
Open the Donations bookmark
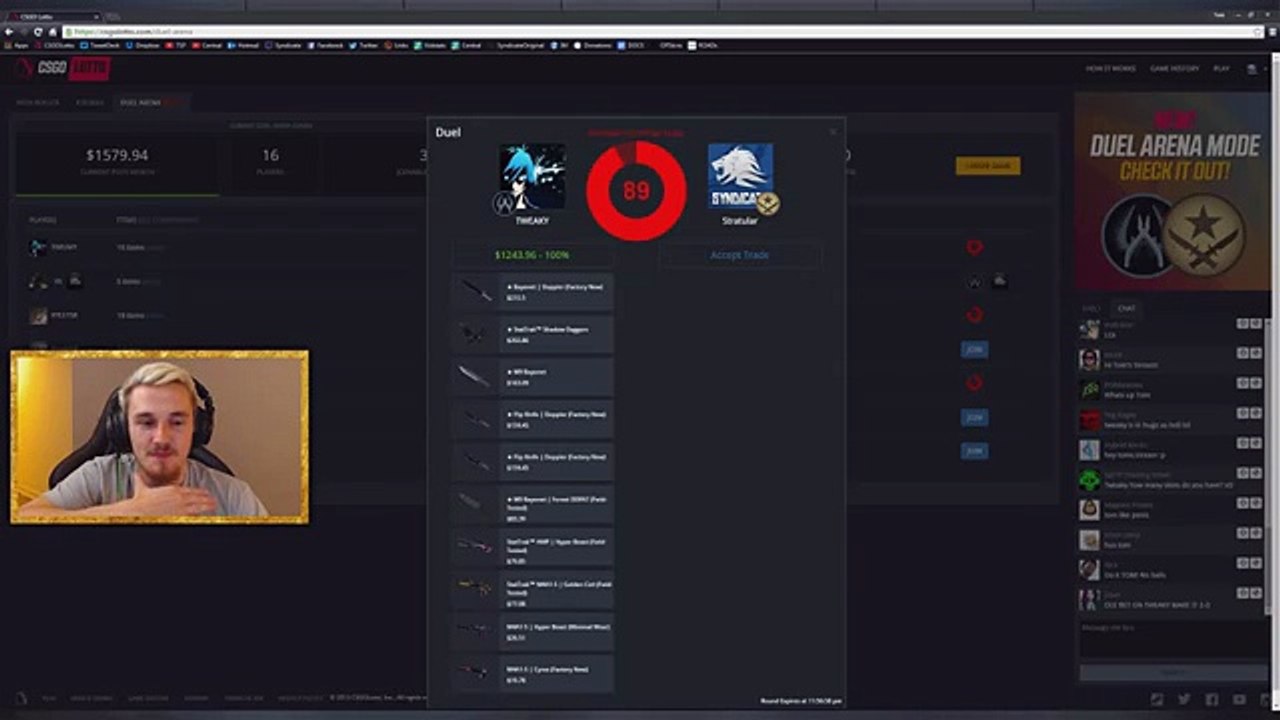coord(594,45)
